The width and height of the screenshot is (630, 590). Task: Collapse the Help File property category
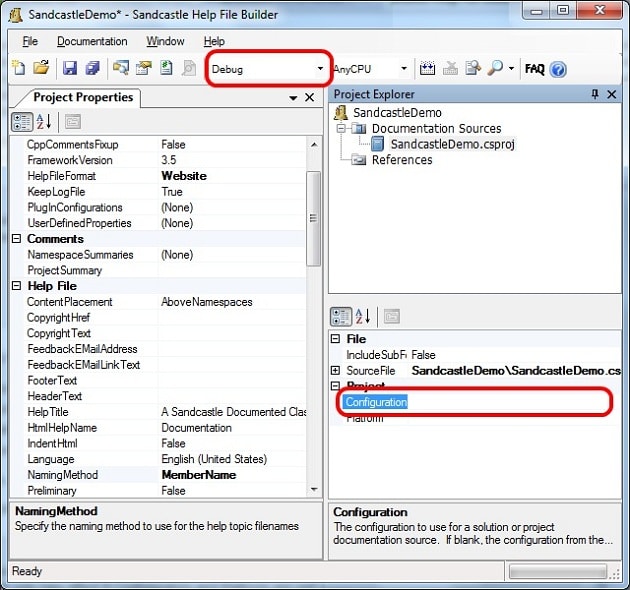[x=17, y=286]
